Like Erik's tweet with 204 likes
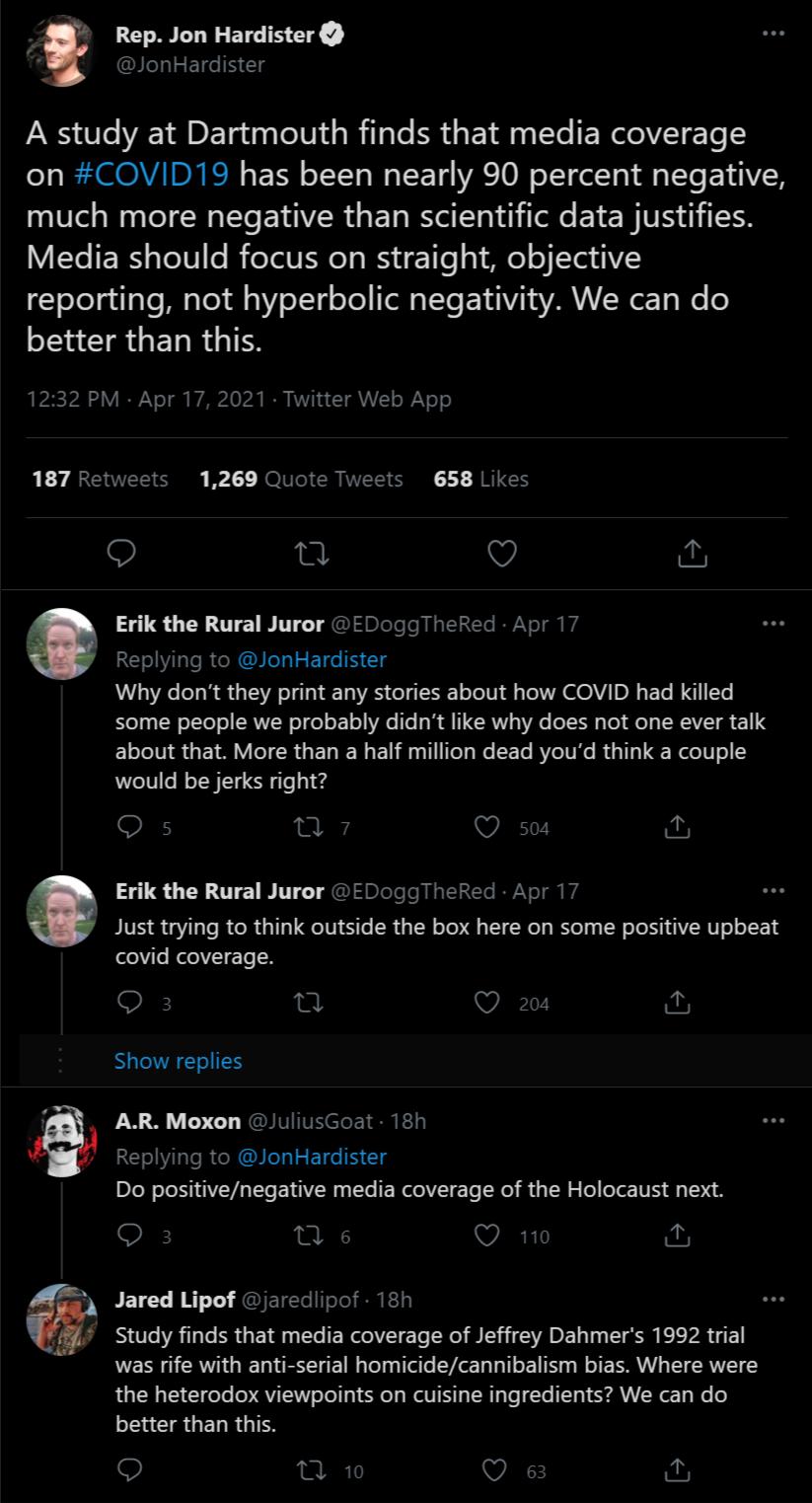Image resolution: width=812 pixels, height=1503 pixels. (487, 1003)
